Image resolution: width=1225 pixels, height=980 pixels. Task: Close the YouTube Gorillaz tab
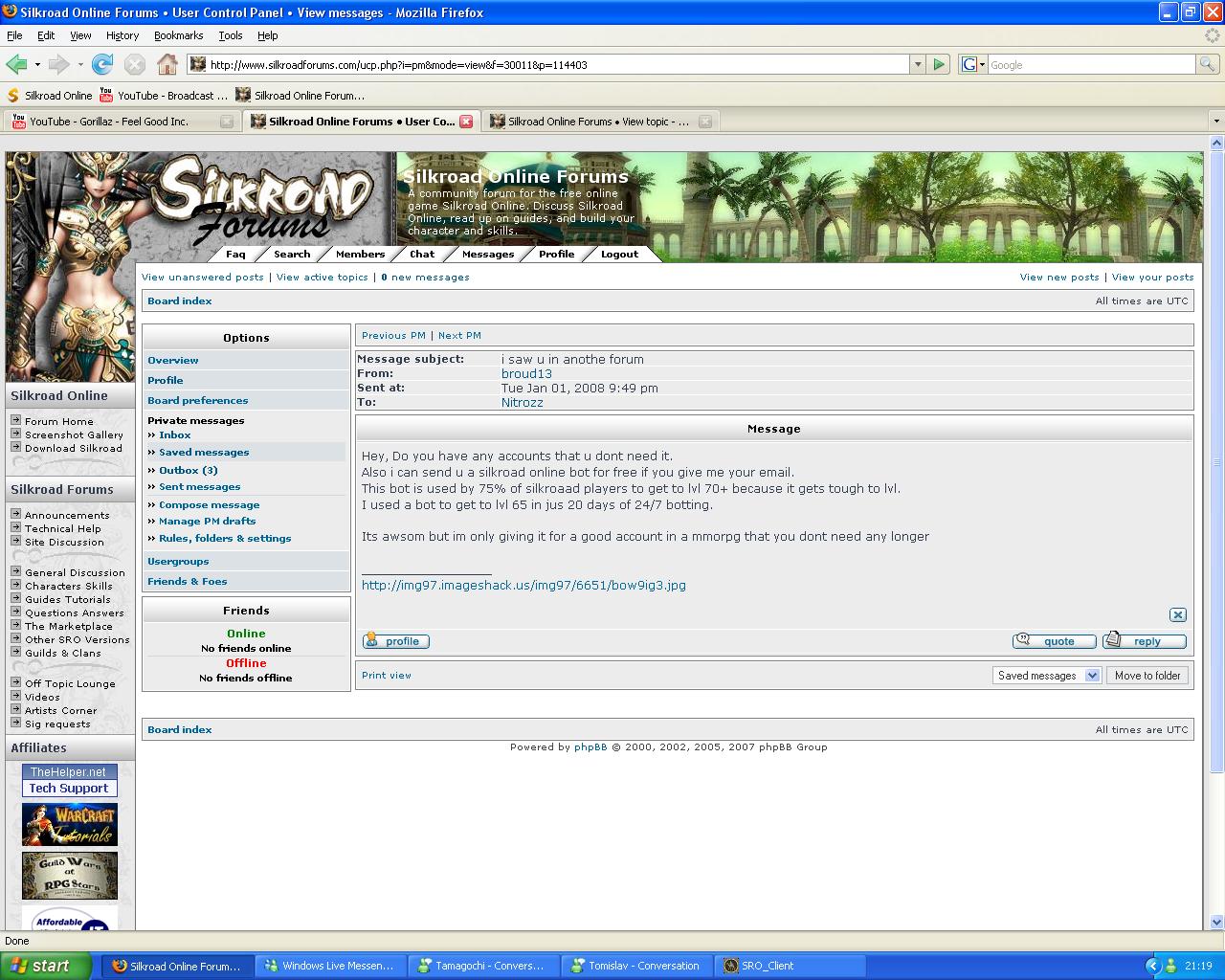[227, 122]
